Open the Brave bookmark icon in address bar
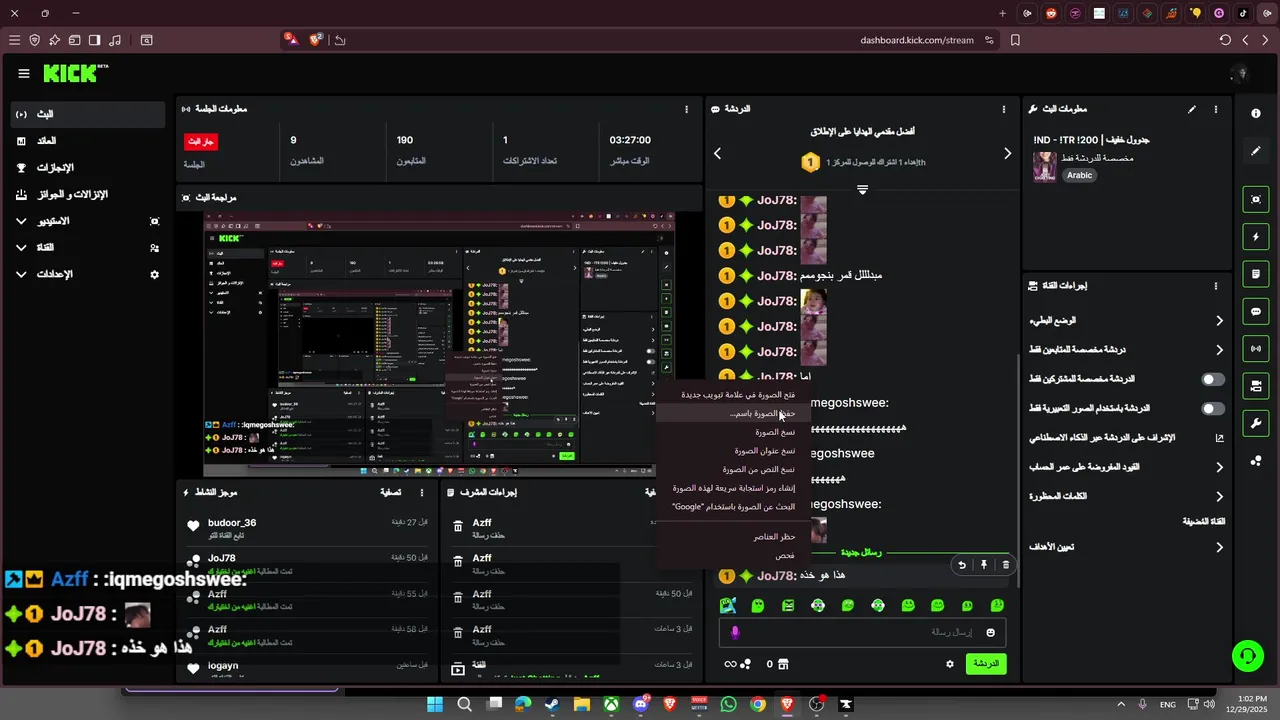 coord(1015,40)
